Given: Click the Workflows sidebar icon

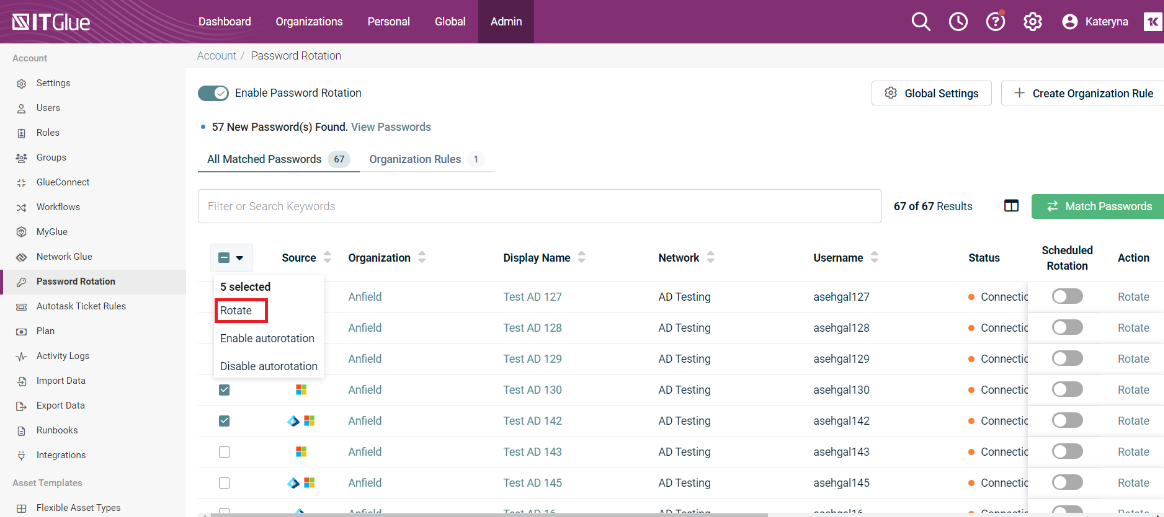Looking at the screenshot, I should (22, 207).
